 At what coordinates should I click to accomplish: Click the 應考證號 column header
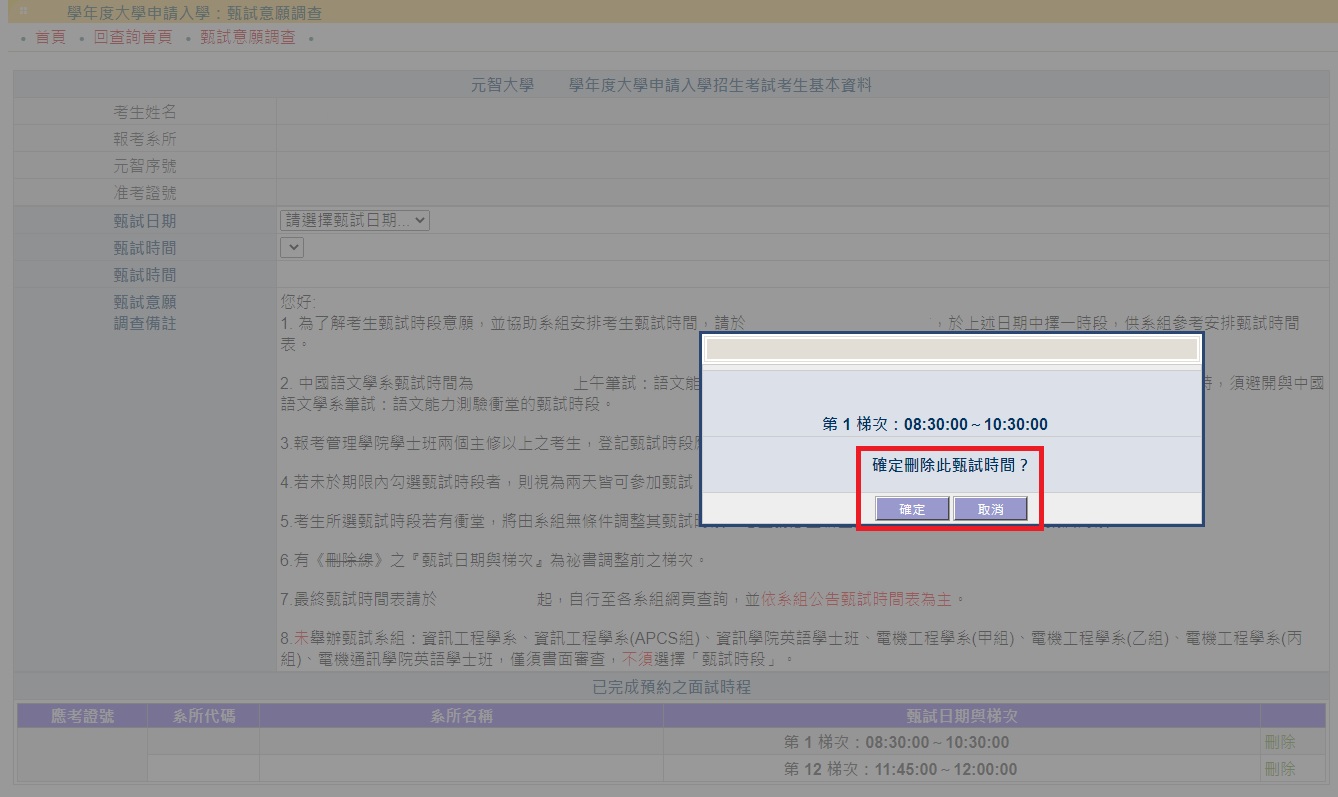[82, 716]
